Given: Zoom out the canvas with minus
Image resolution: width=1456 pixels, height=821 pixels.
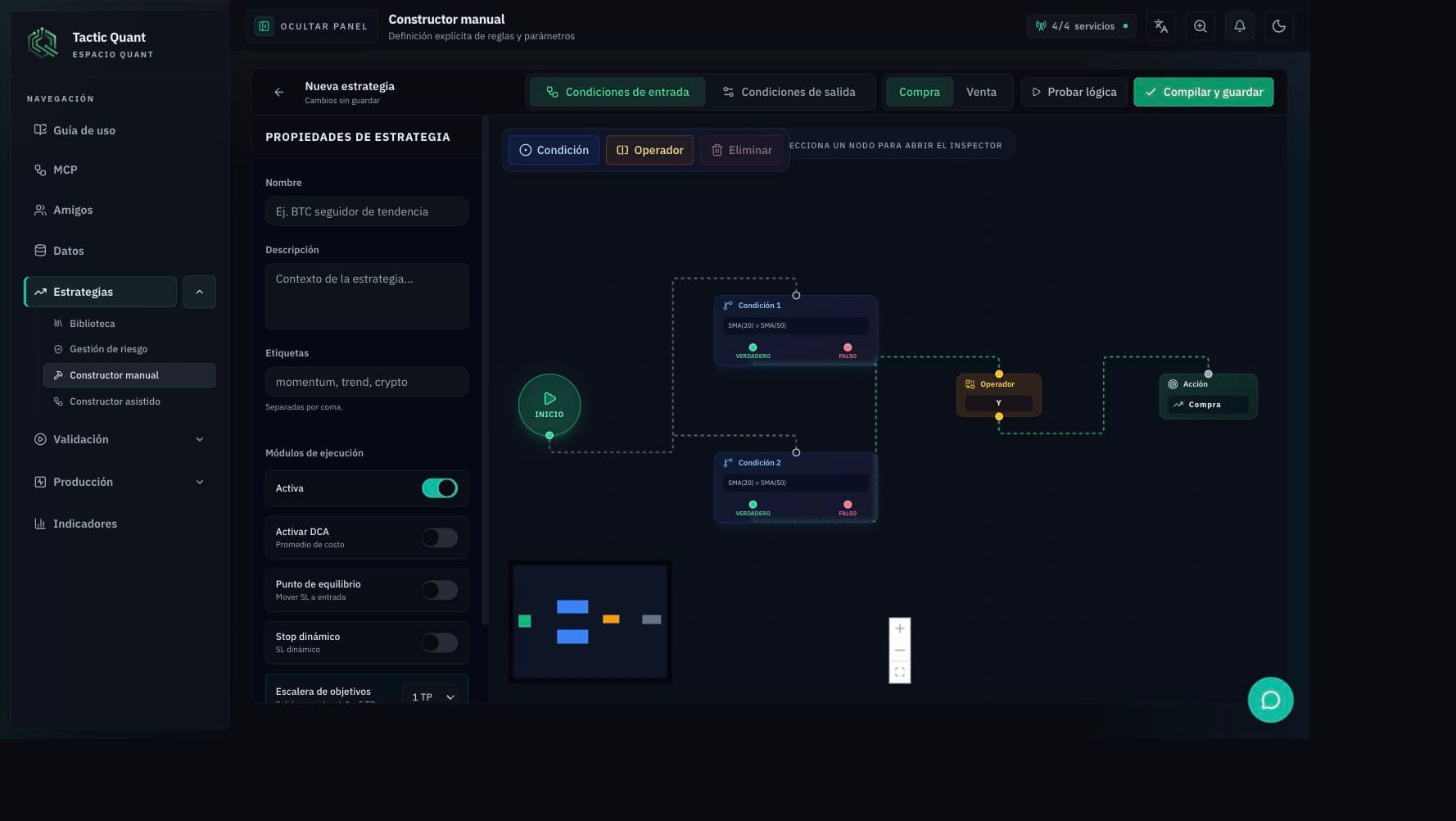Looking at the screenshot, I should (x=900, y=651).
